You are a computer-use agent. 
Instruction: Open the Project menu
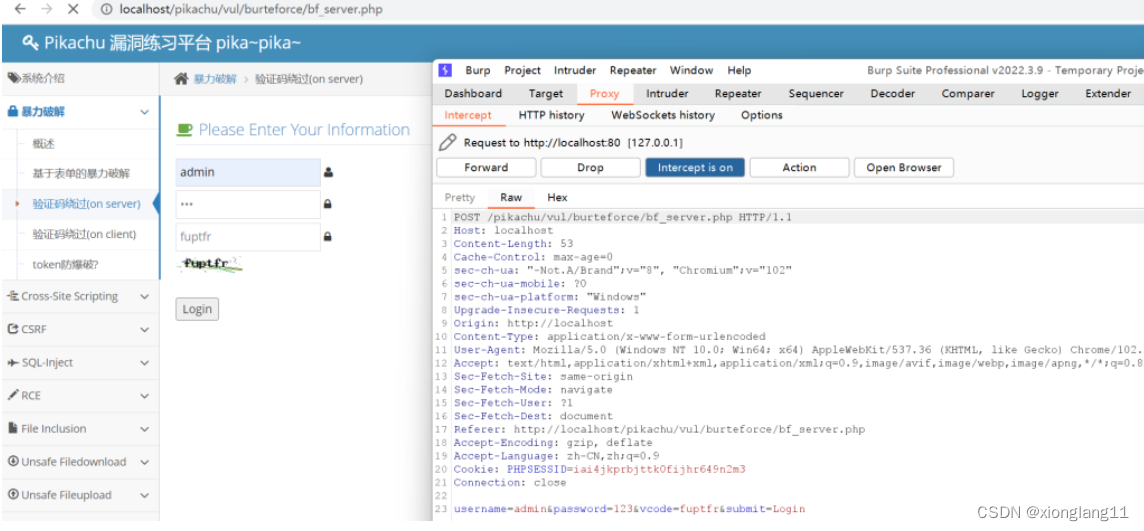[x=522, y=71]
